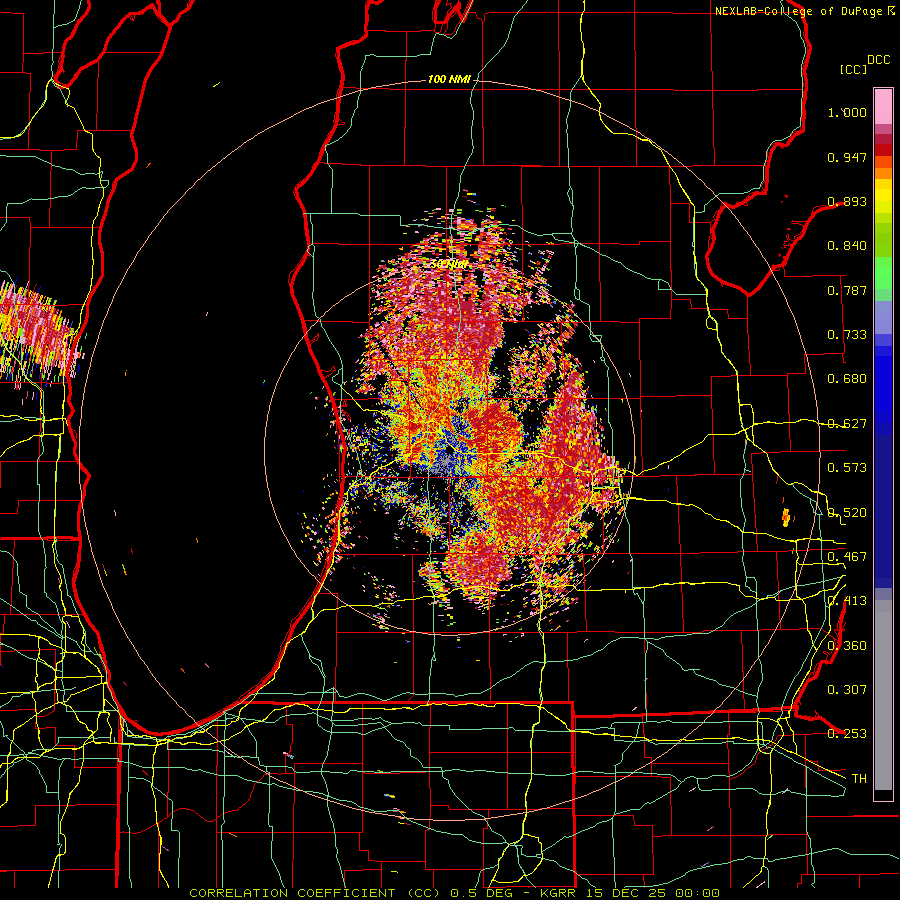Pick the gray segment of the color bar
This screenshot has height=900, width=900.
click(x=883, y=695)
